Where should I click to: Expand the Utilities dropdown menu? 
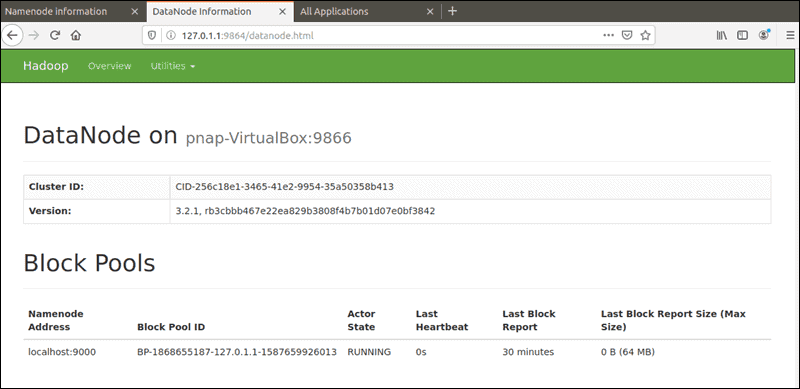click(x=172, y=66)
